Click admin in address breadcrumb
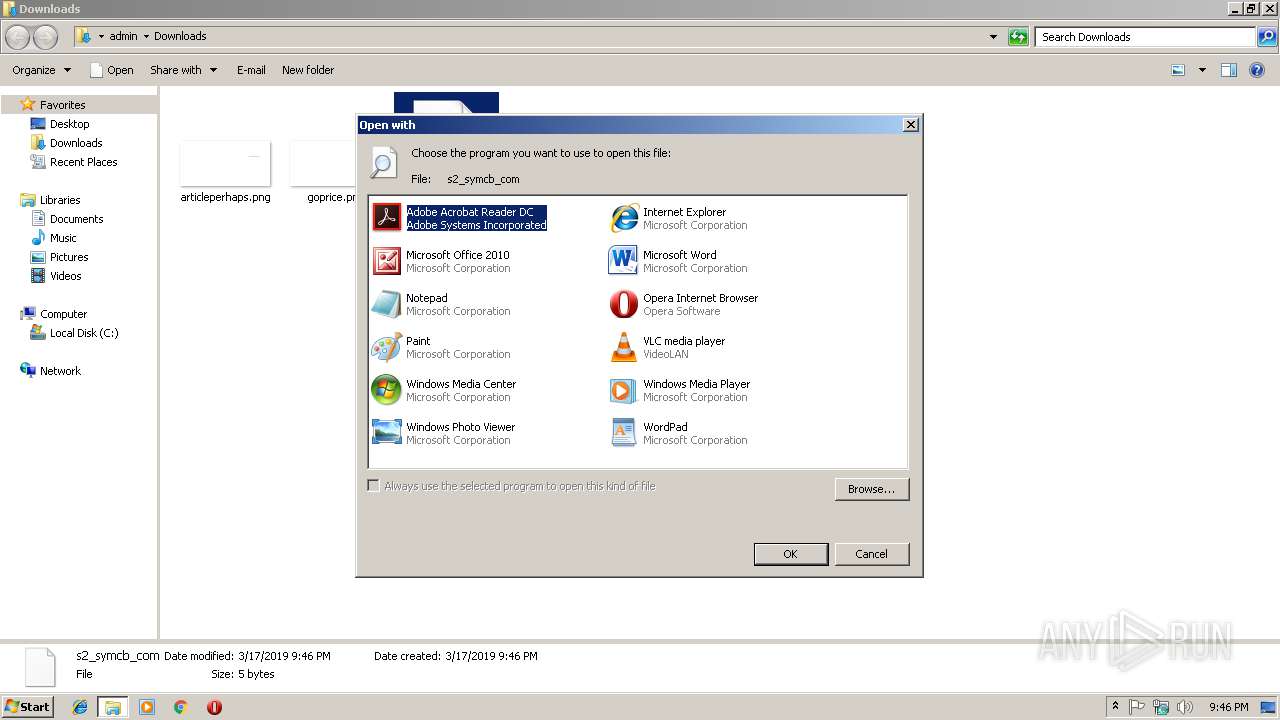Image resolution: width=1280 pixels, height=720 pixels. (123, 36)
